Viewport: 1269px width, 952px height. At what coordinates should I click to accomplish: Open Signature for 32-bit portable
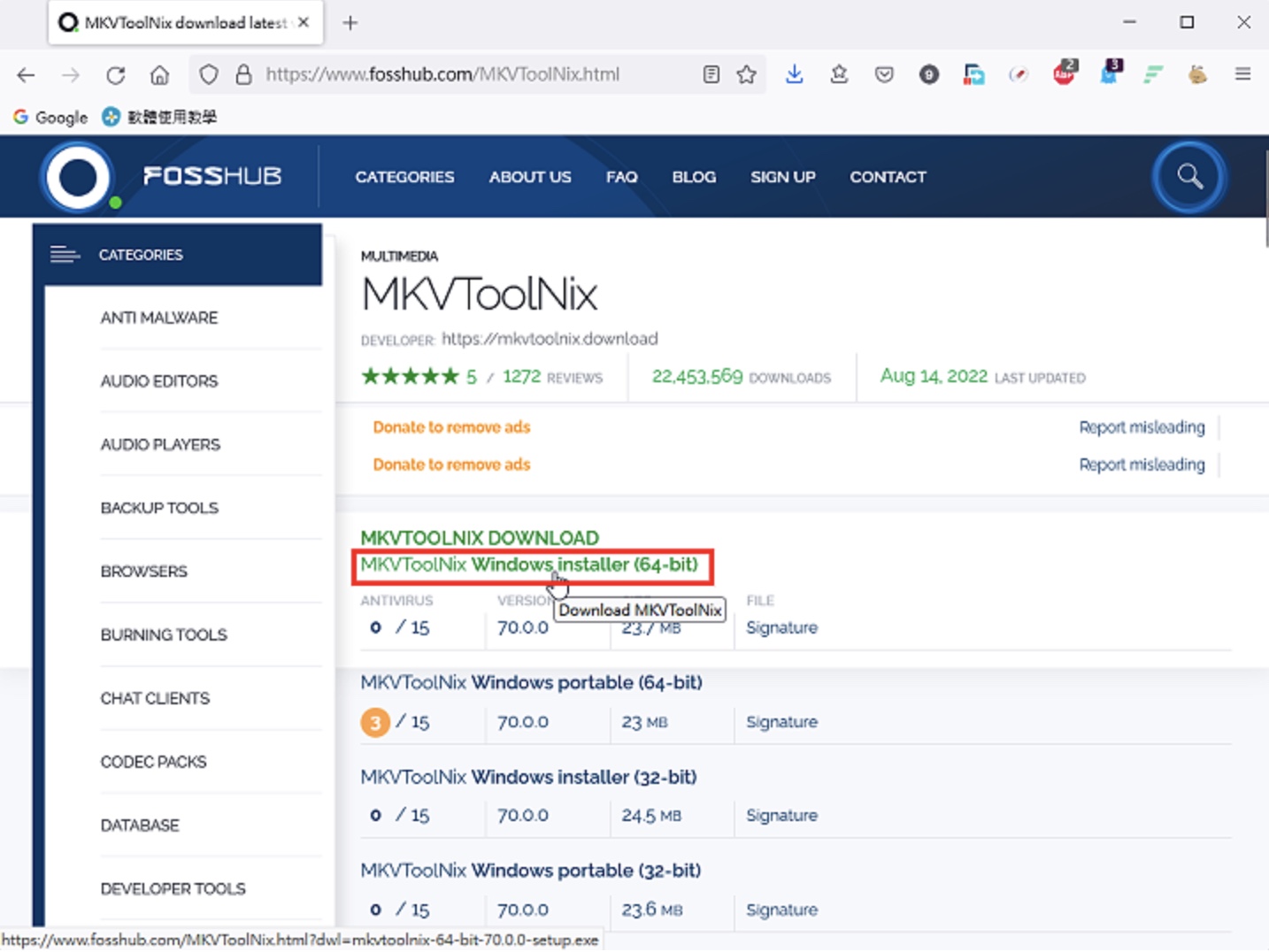click(x=781, y=910)
